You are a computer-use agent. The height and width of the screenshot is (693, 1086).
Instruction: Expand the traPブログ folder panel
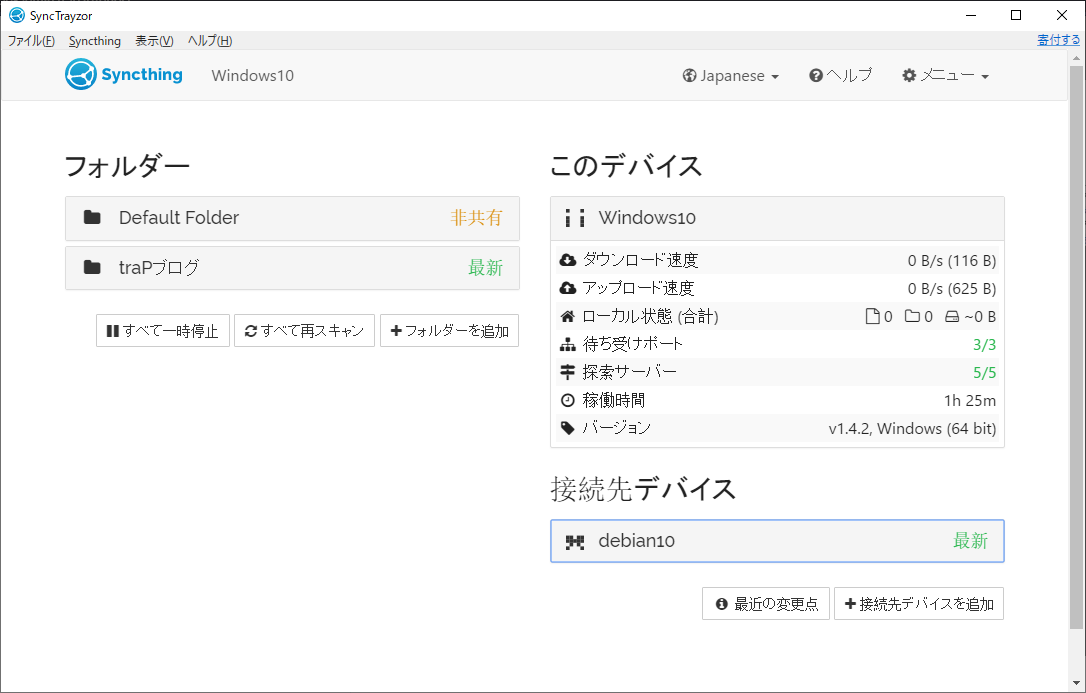click(x=292, y=268)
